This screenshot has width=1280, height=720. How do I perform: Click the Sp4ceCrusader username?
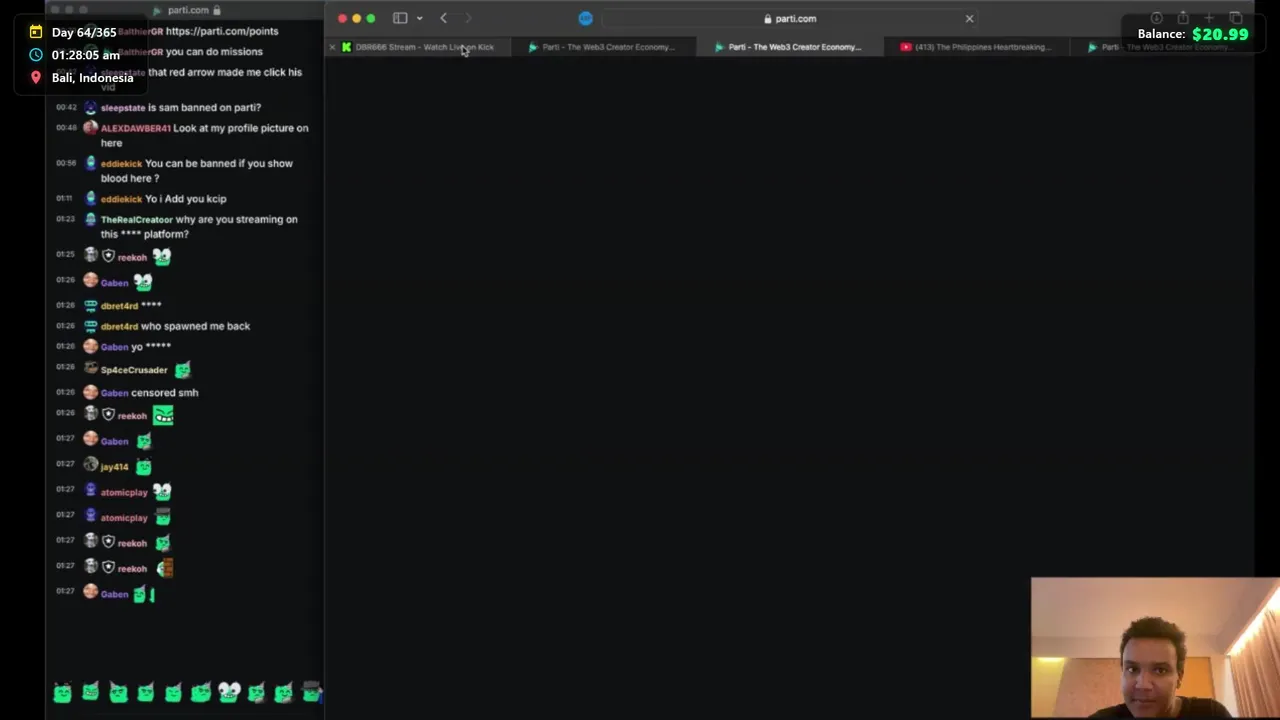pos(134,370)
